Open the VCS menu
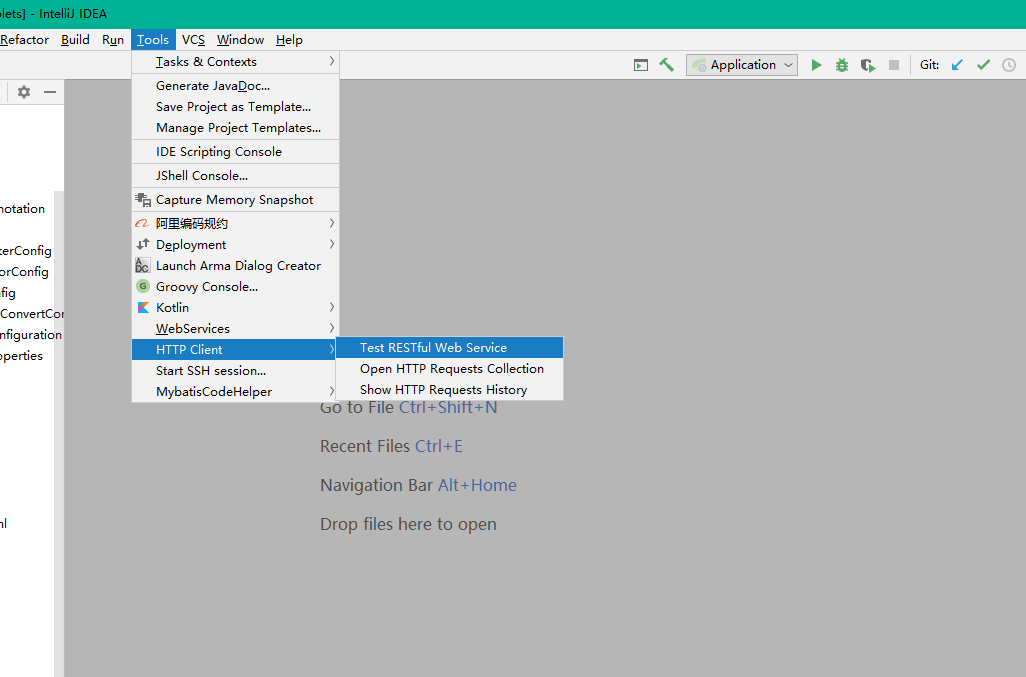1026x677 pixels. [193, 40]
